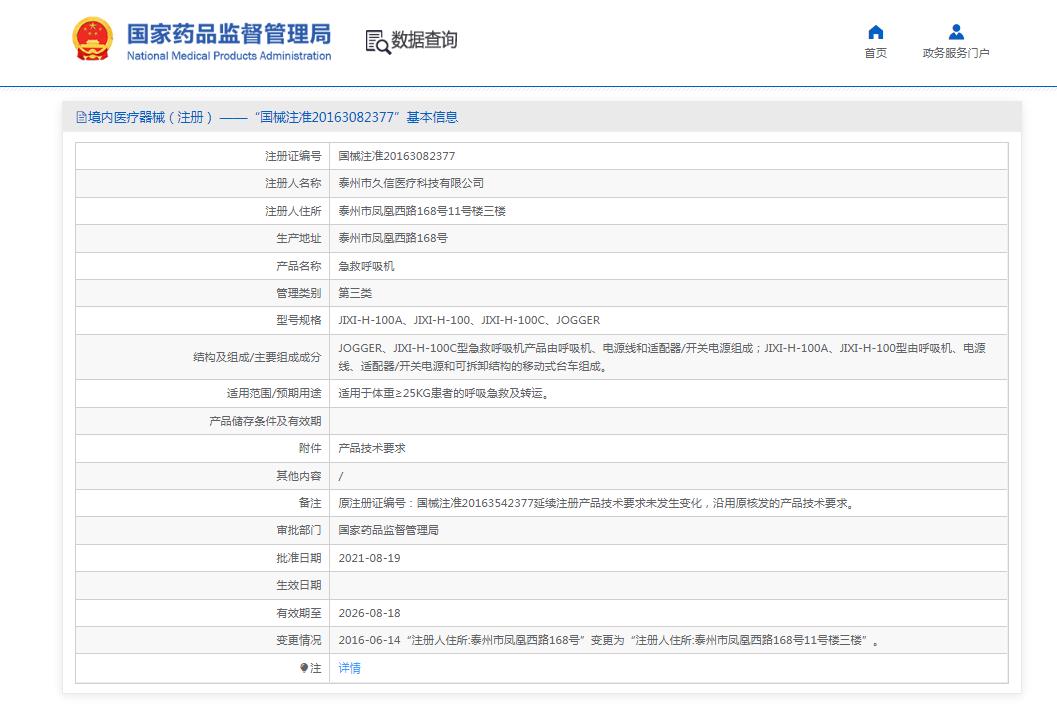Click the 国家药品监督管理局 site title

228,34
